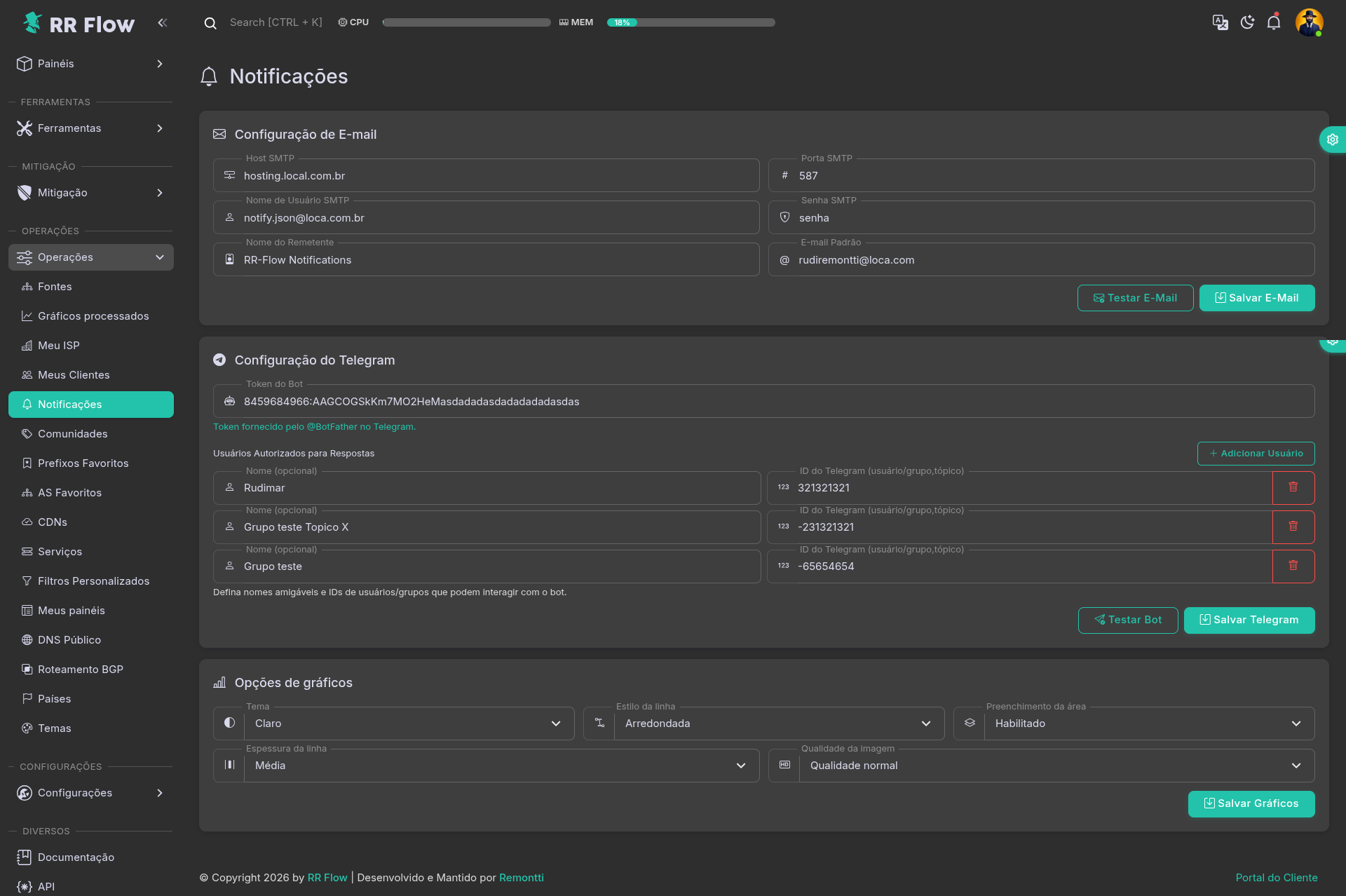Open the floating settings gear icon
The height and width of the screenshot is (896, 1346).
tap(1332, 140)
